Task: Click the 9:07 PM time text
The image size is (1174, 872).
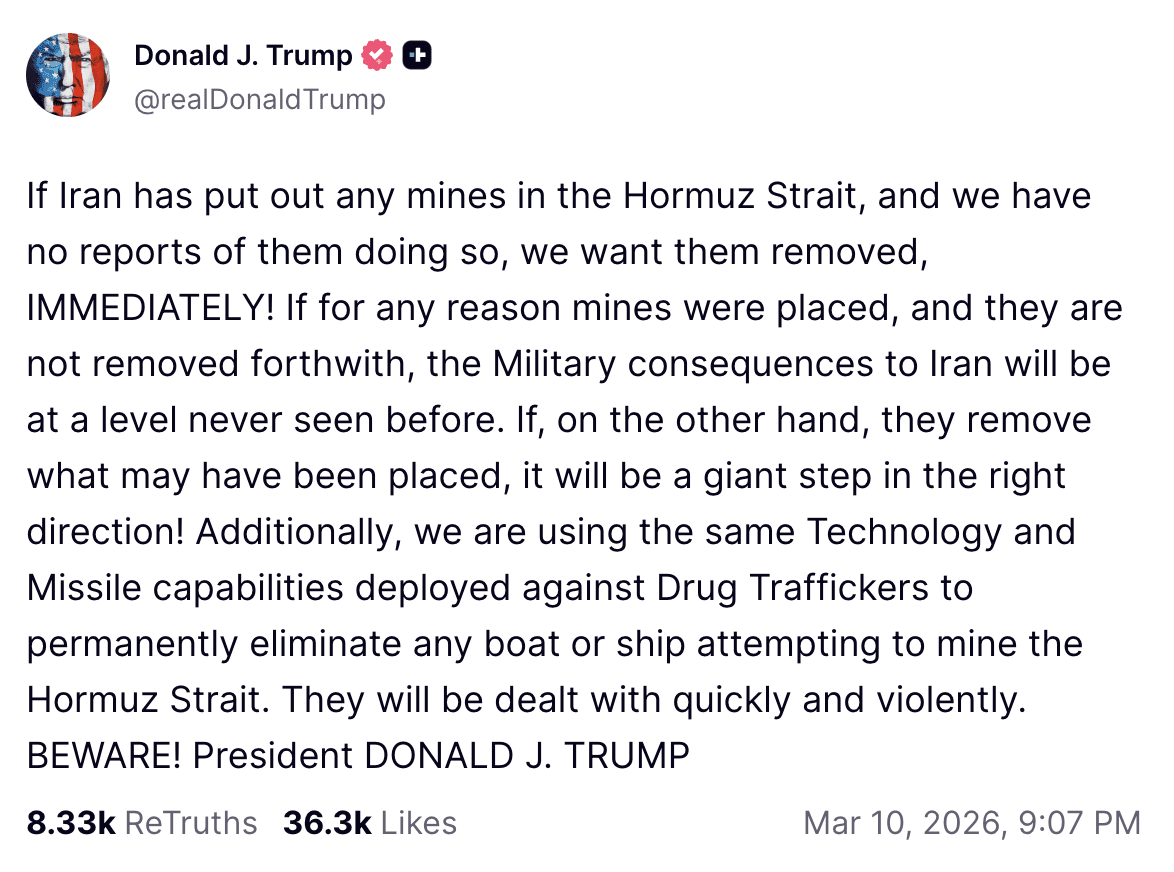Action: click(x=1079, y=823)
